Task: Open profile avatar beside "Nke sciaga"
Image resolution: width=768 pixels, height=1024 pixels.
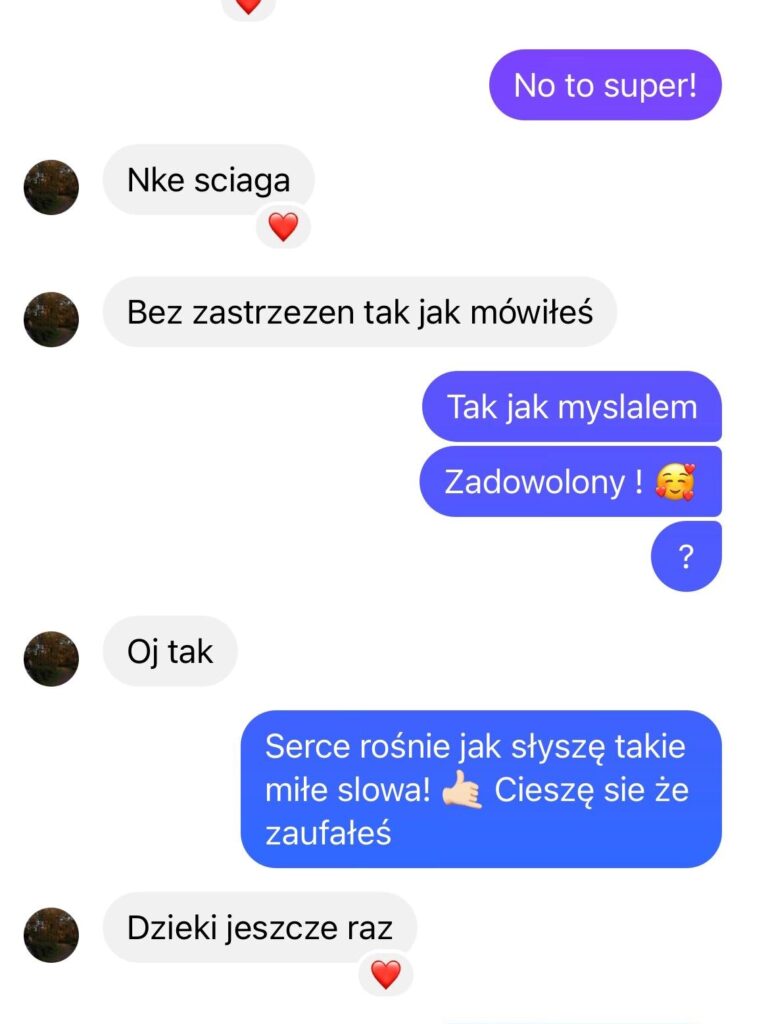Action: [x=51, y=187]
